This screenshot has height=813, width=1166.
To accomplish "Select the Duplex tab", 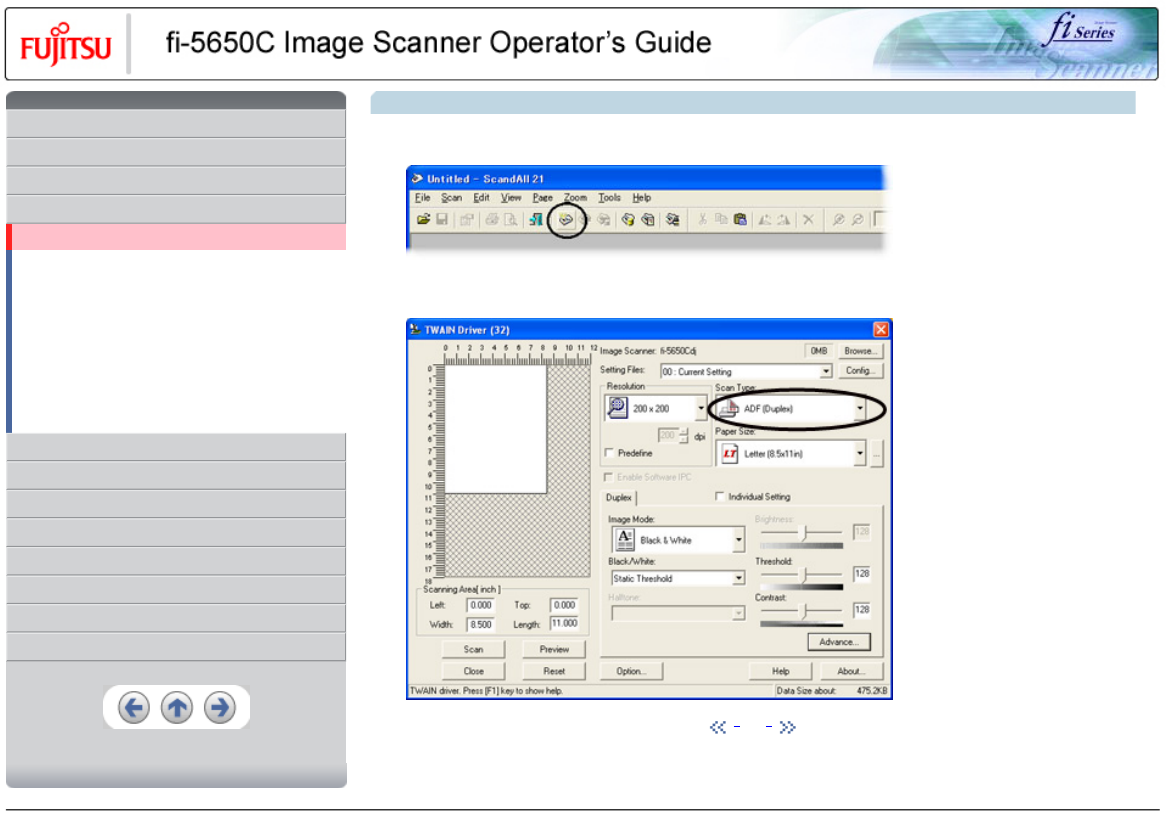I will pos(619,498).
